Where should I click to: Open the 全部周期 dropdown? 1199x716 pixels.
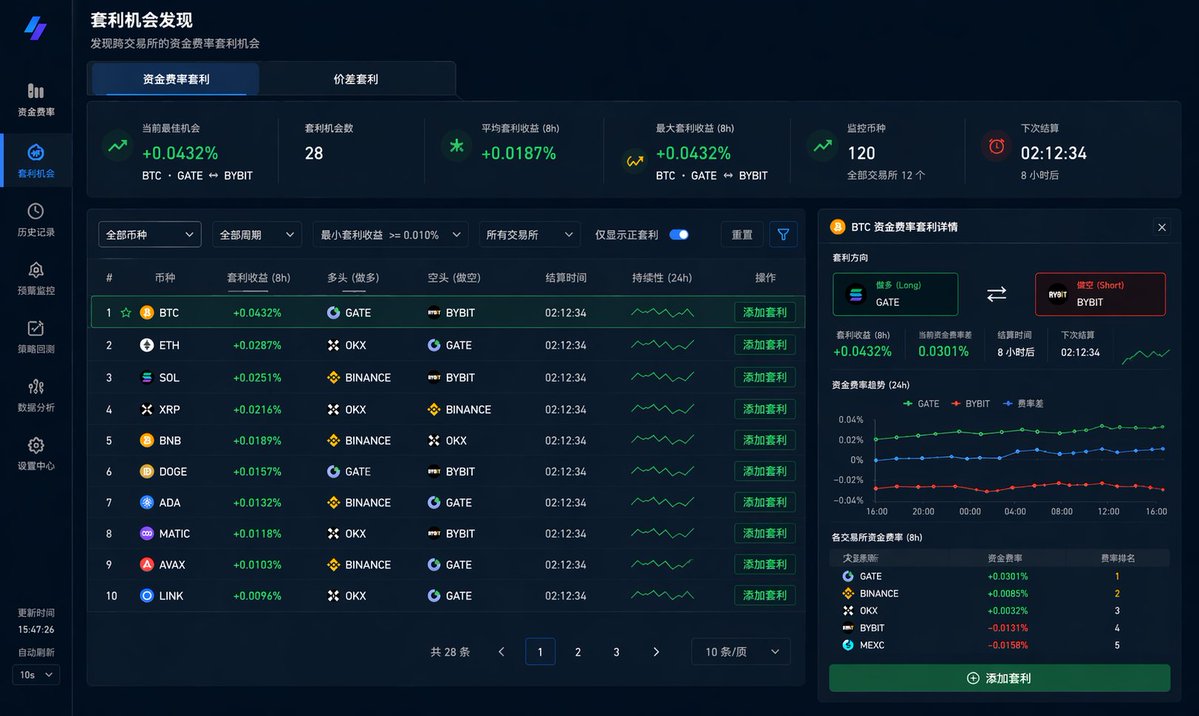[257, 234]
